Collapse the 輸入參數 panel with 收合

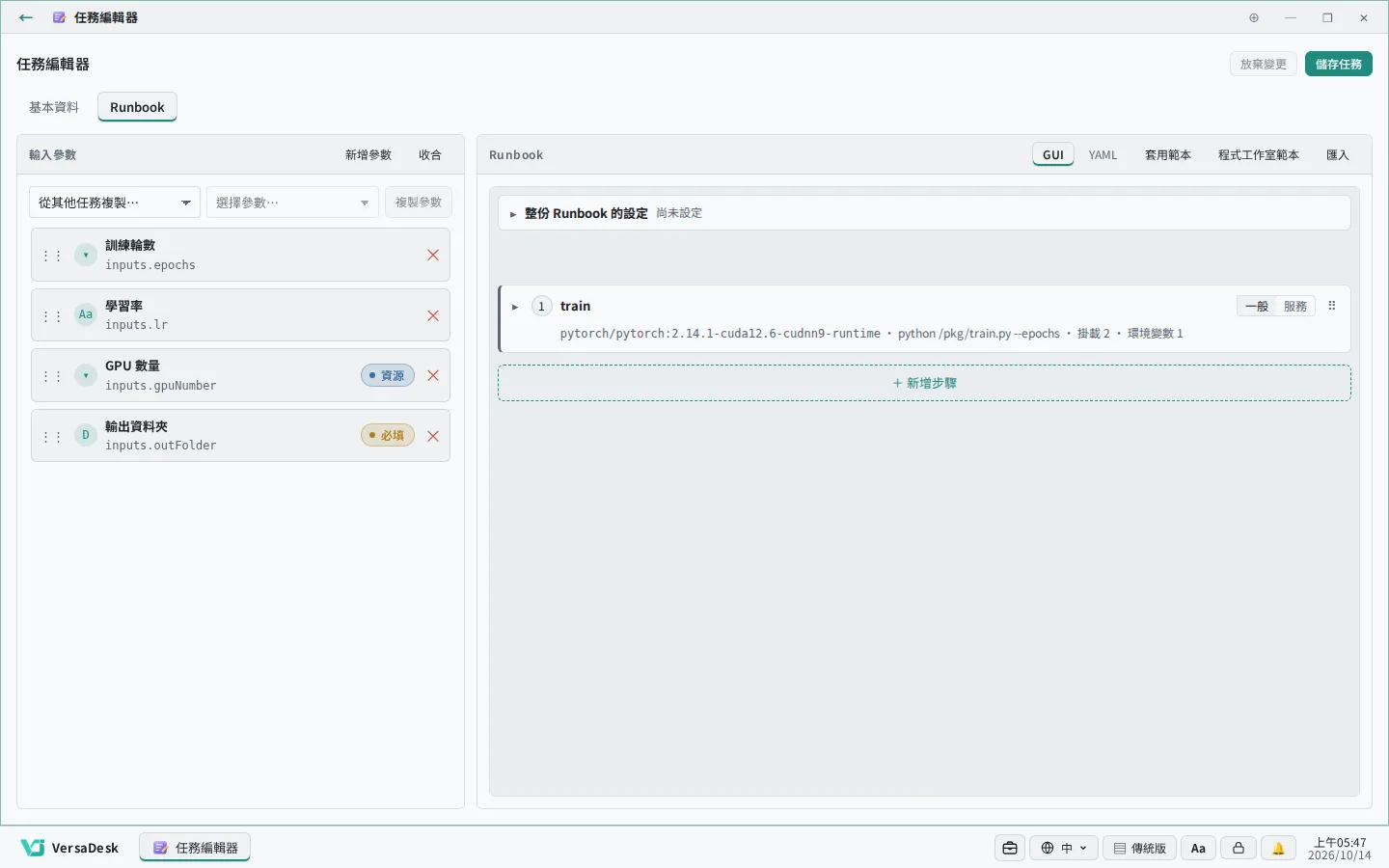pyautogui.click(x=430, y=154)
